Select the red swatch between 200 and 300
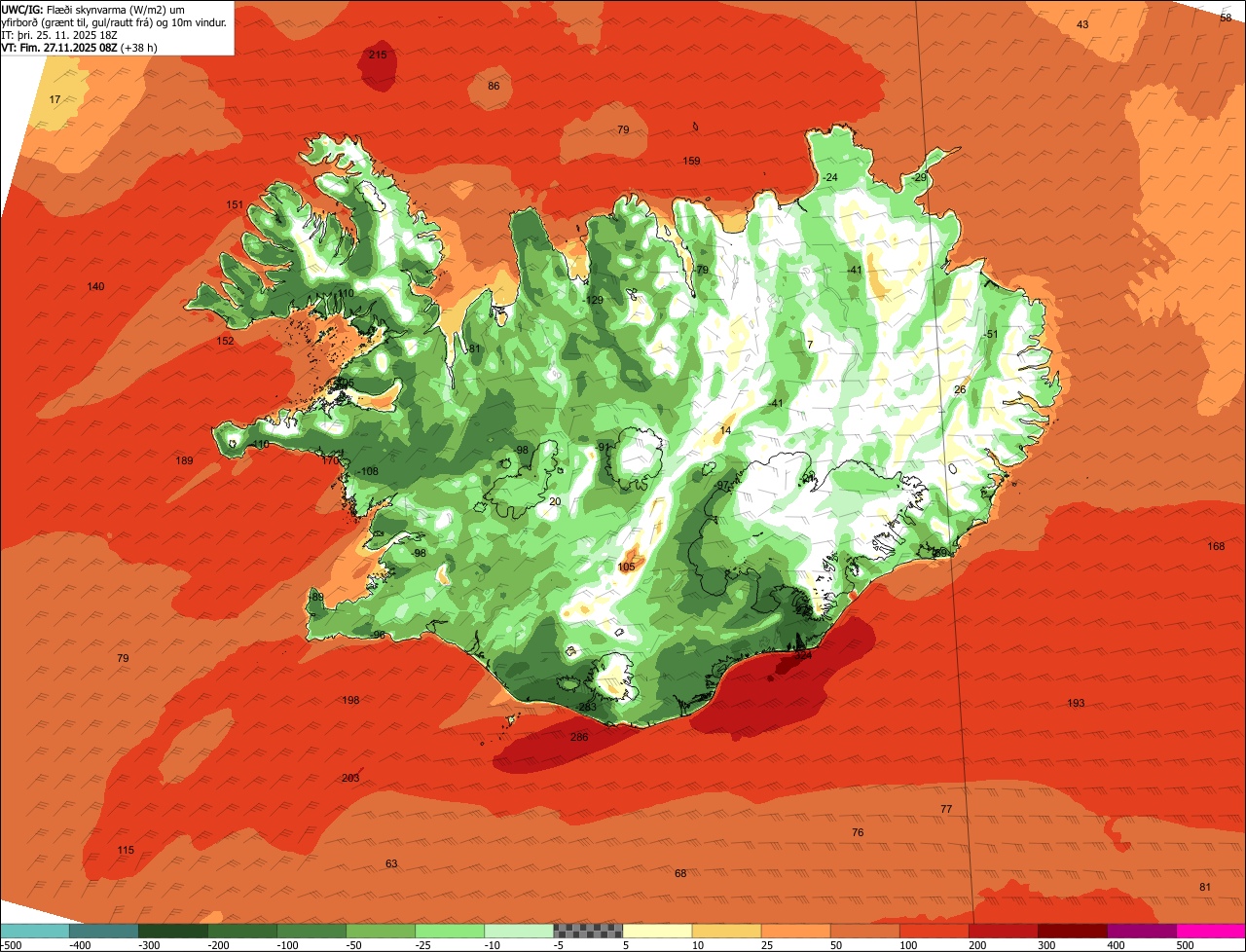The height and width of the screenshot is (952, 1246). click(1003, 931)
